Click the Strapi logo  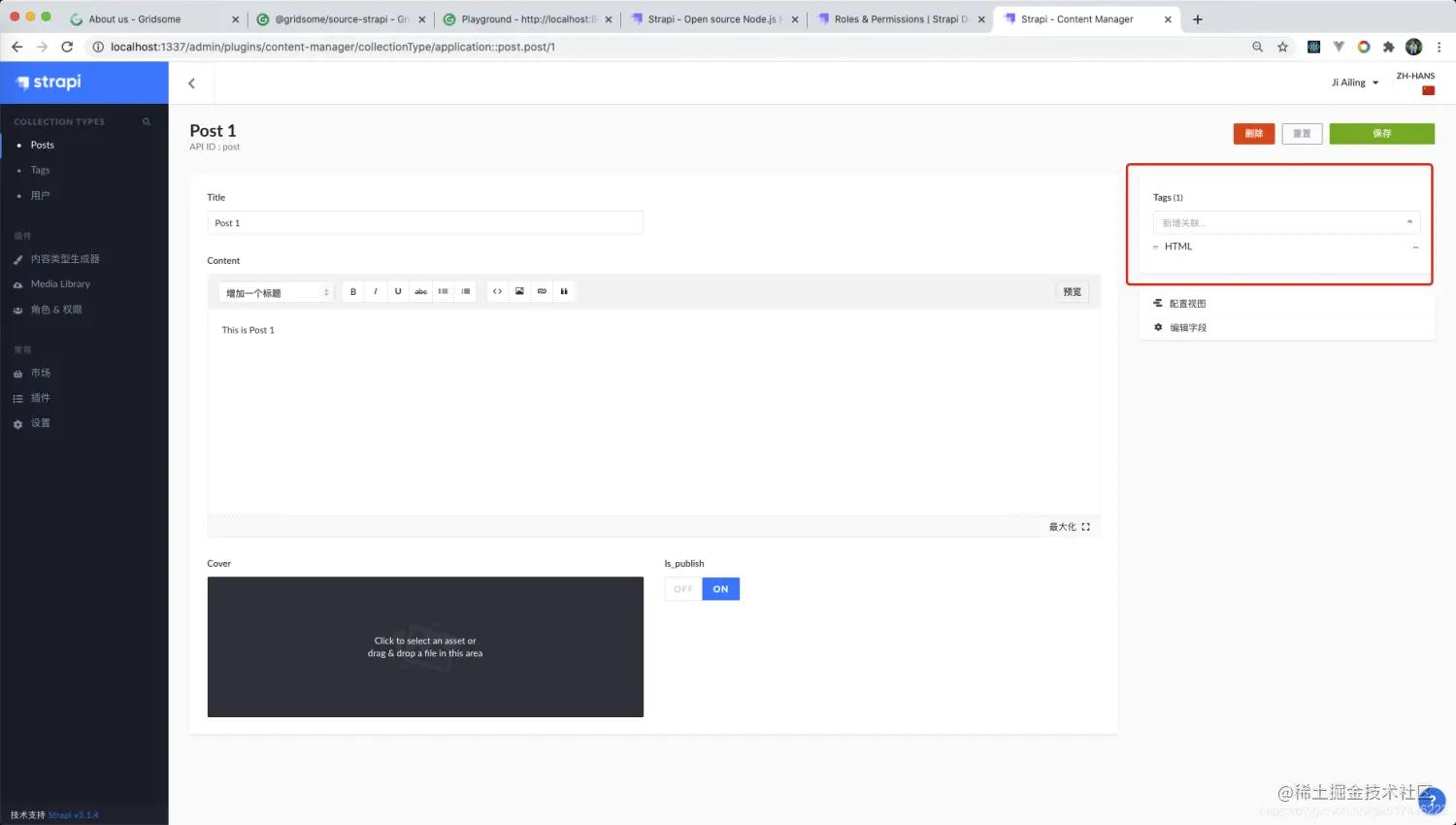[49, 82]
